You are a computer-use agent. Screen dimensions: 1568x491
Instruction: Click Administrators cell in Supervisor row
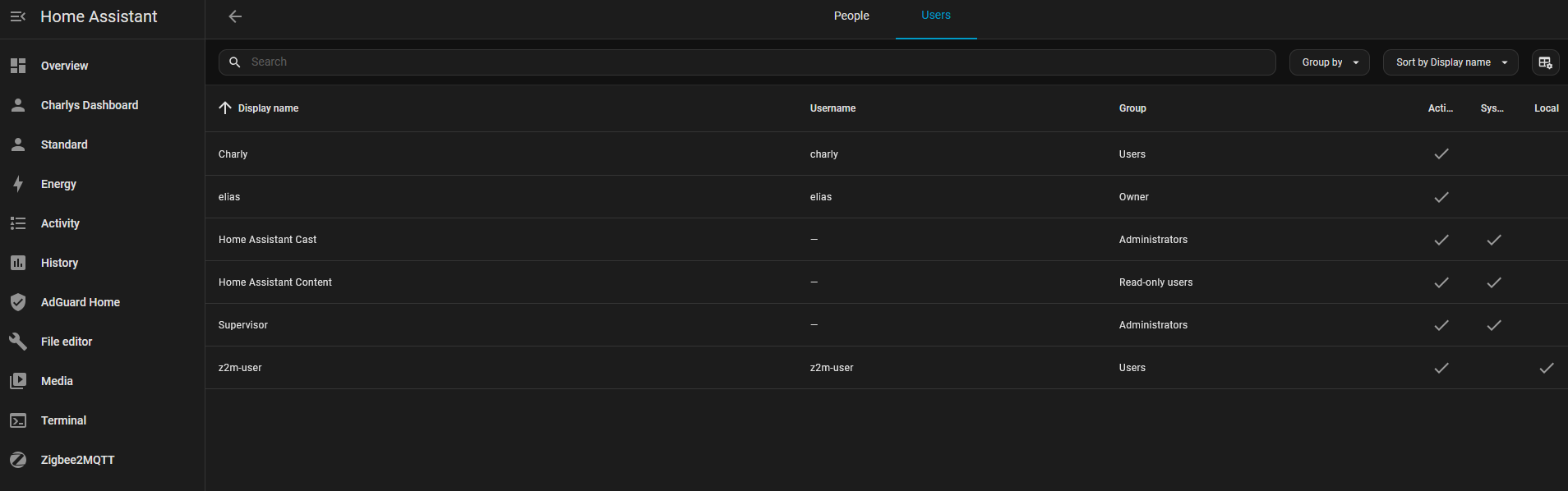click(1153, 325)
